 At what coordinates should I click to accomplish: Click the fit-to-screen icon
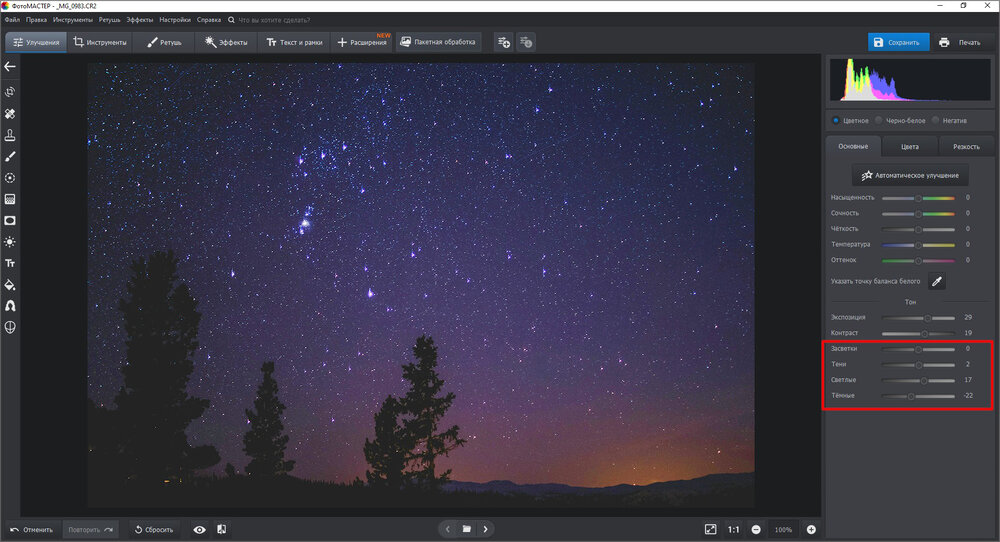tap(710, 529)
